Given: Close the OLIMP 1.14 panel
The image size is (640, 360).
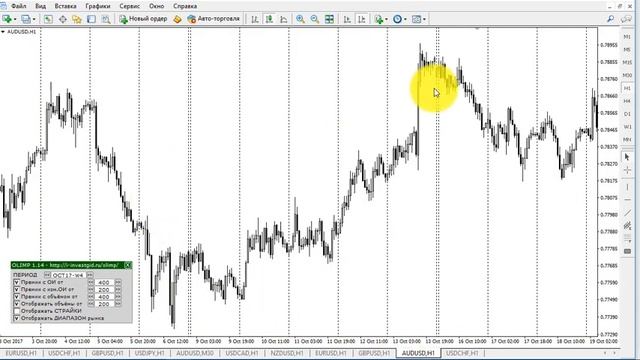Looking at the screenshot, I should click(128, 265).
